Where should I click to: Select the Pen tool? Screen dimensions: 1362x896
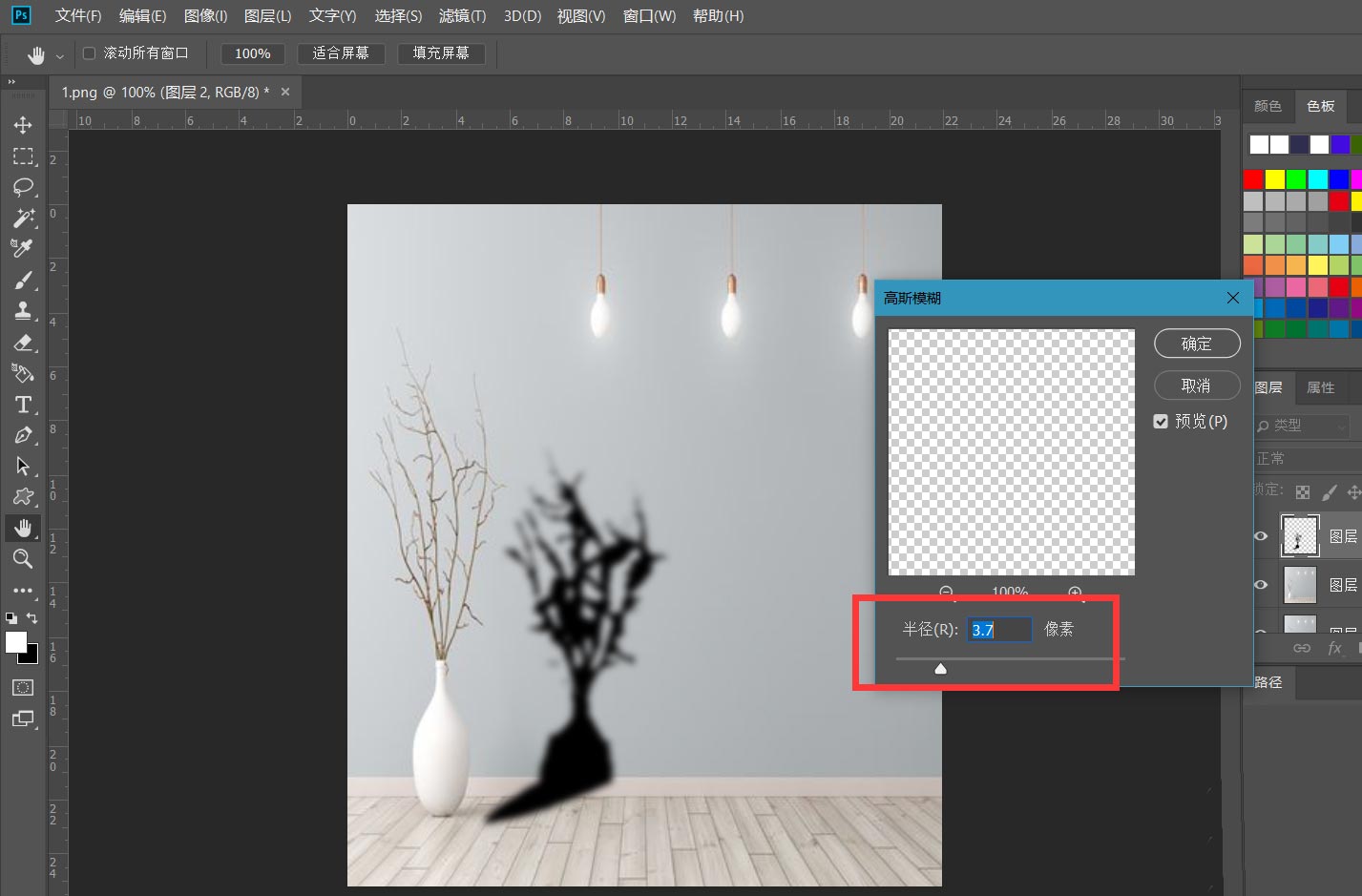tap(23, 436)
